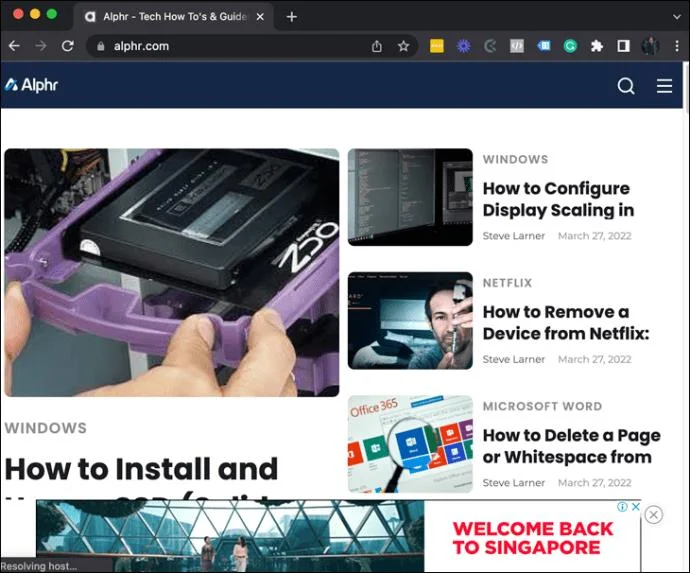Toggle the browser side panel
690x573 pixels.
624,46
